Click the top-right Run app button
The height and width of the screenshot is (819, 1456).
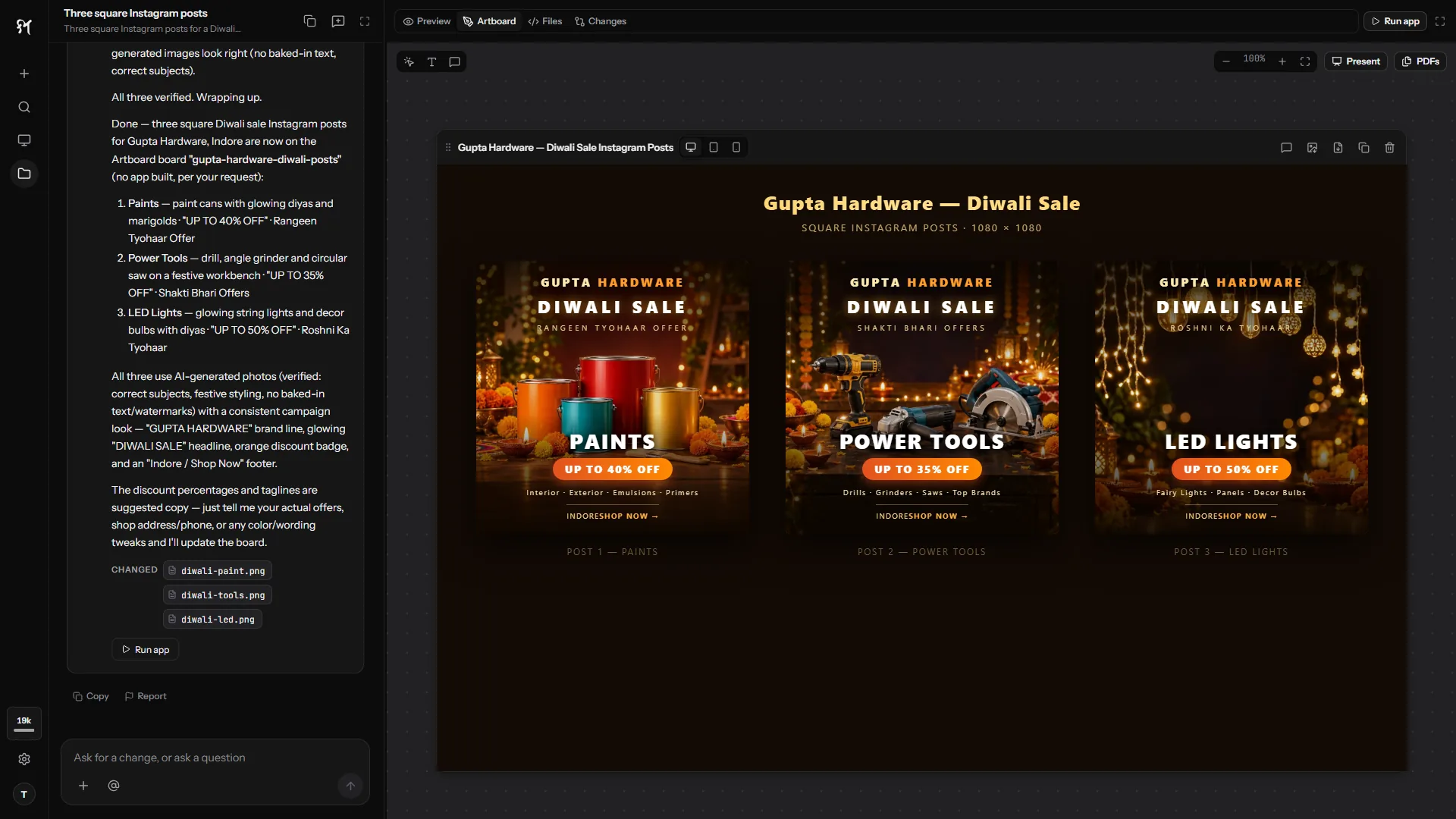[x=1395, y=21]
